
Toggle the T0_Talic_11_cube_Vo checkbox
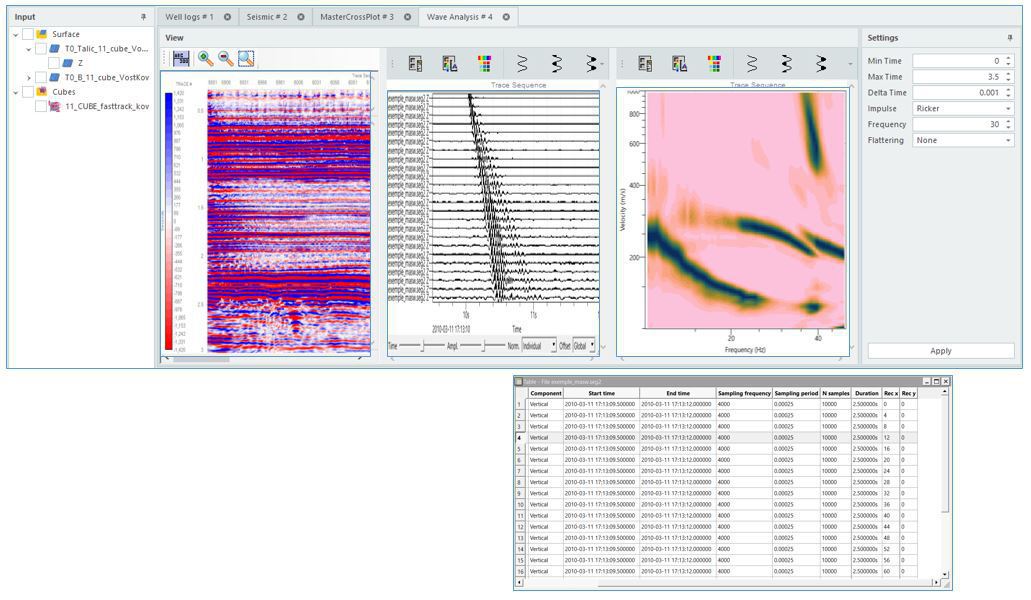(x=41, y=49)
